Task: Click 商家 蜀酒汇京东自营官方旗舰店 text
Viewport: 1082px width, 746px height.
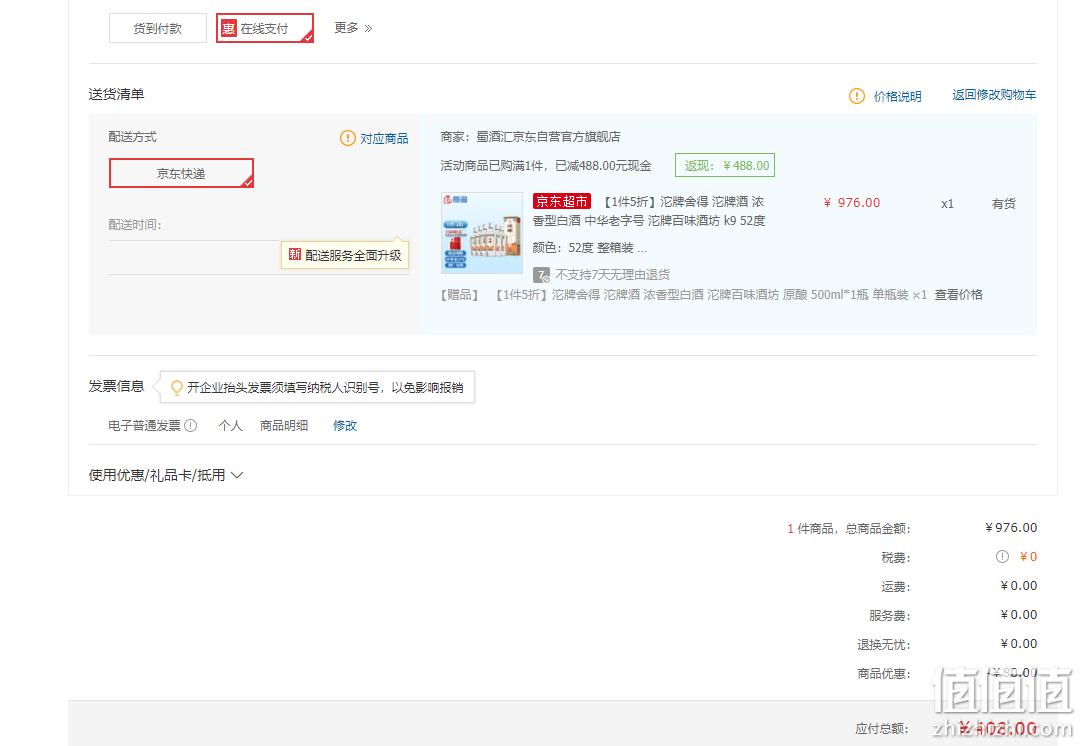Action: 530,137
